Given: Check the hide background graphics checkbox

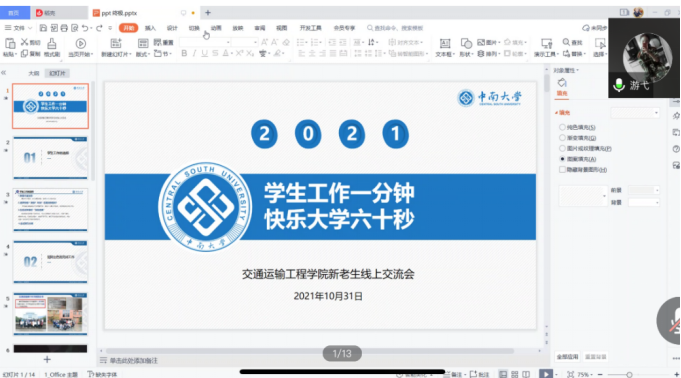Looking at the screenshot, I should coord(562,169).
